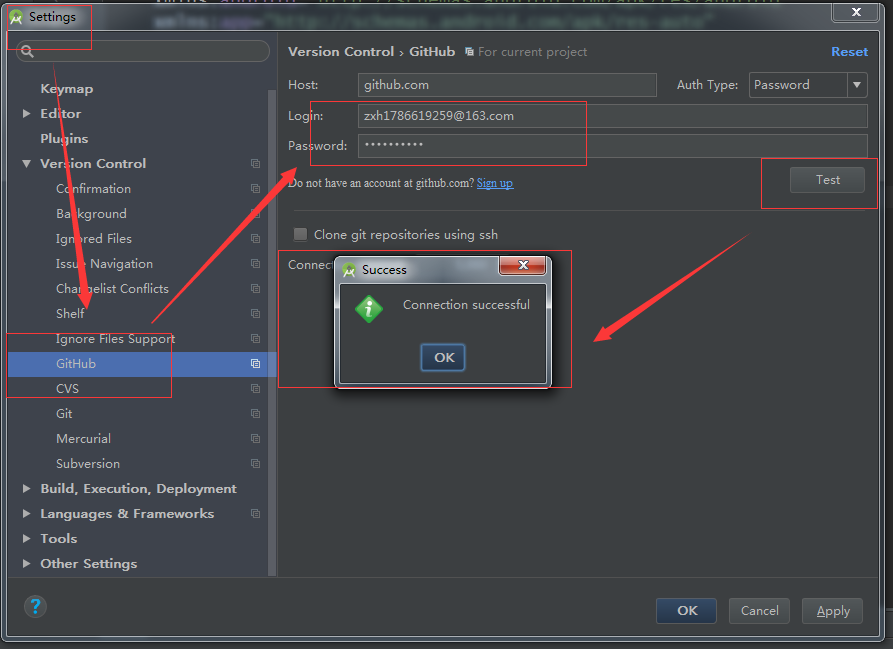Expand the Editor section
The image size is (893, 649).
[26, 114]
